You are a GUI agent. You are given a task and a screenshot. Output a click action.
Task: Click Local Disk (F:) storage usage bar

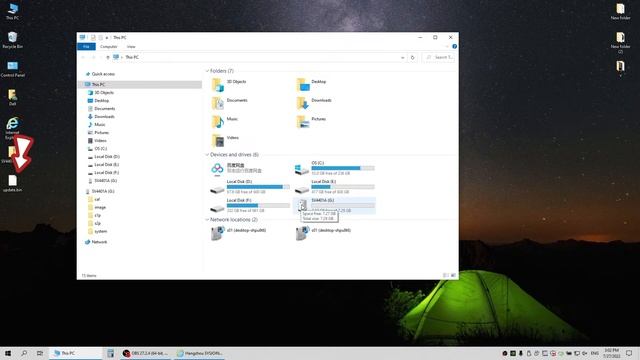(x=258, y=206)
